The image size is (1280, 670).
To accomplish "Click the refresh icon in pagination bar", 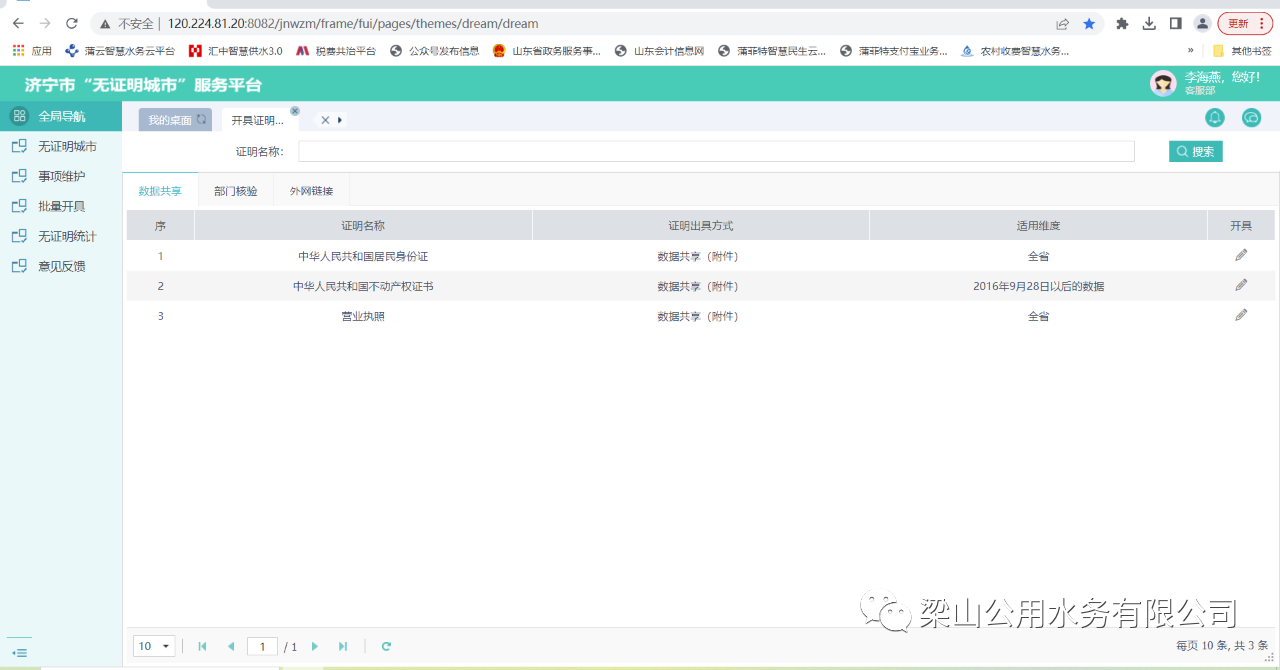I will (x=386, y=647).
